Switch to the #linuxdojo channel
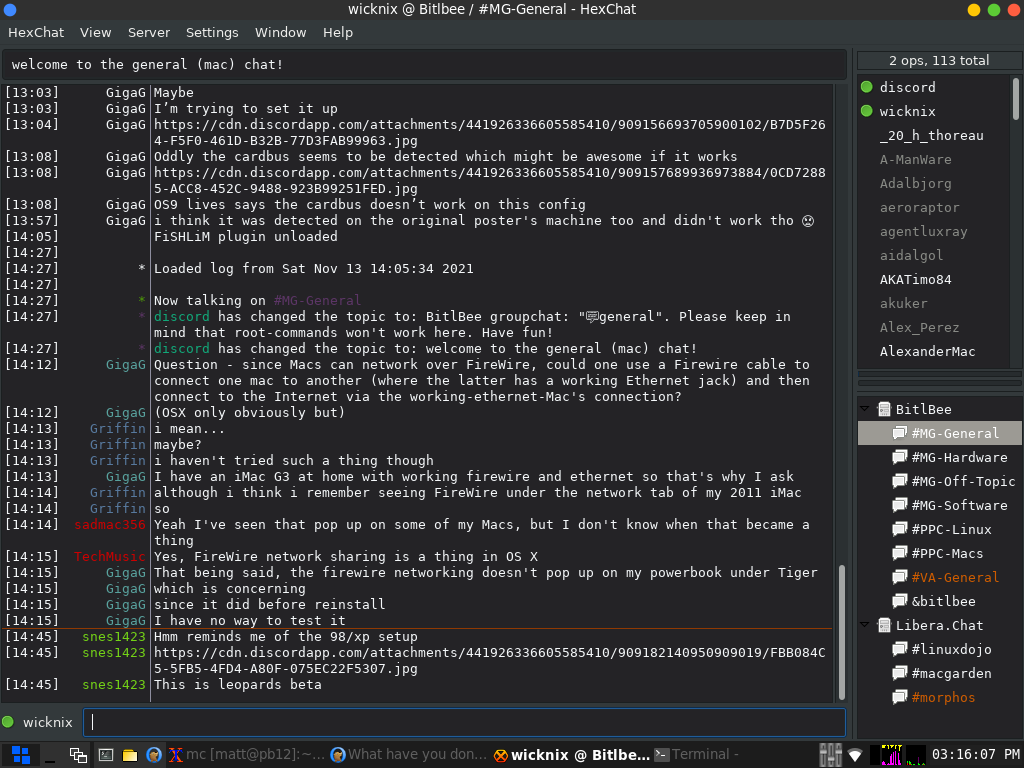1024x768 pixels. (952, 650)
